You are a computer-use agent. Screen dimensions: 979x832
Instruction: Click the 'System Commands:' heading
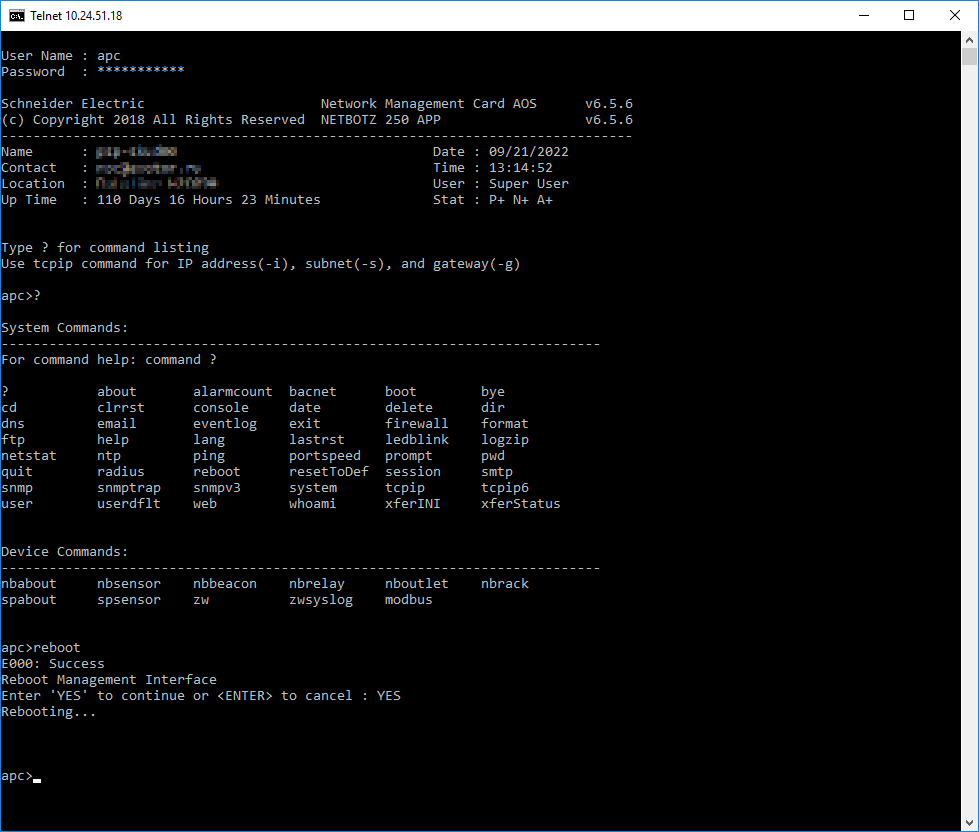64,328
